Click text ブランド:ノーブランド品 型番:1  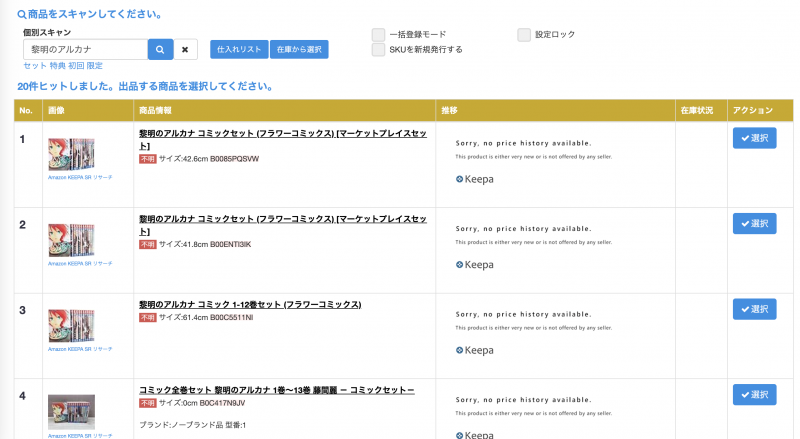click(192, 425)
